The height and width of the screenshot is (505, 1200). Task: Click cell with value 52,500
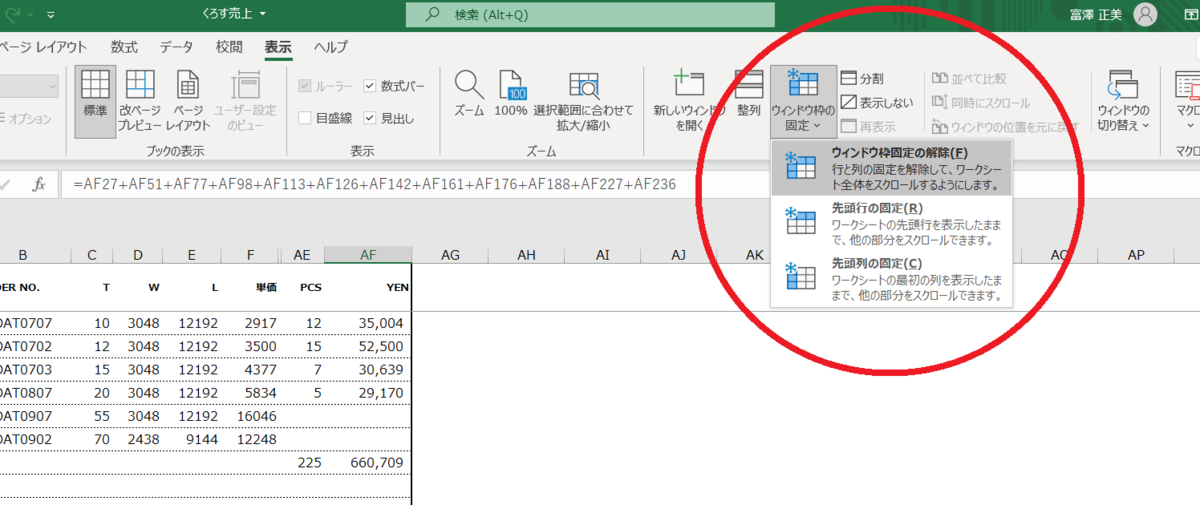(367, 346)
